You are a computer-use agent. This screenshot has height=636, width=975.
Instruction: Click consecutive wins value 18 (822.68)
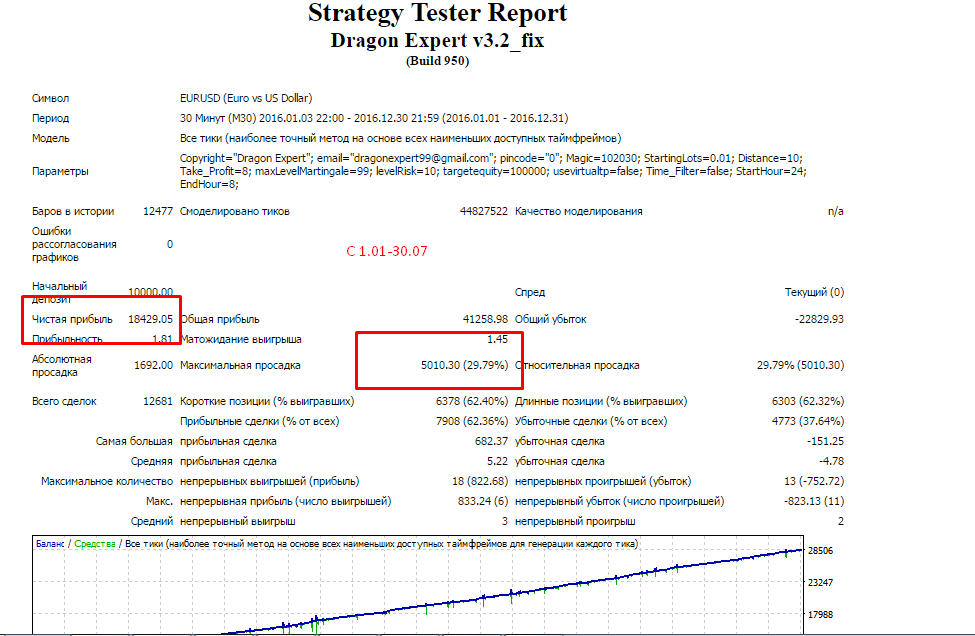(479, 481)
